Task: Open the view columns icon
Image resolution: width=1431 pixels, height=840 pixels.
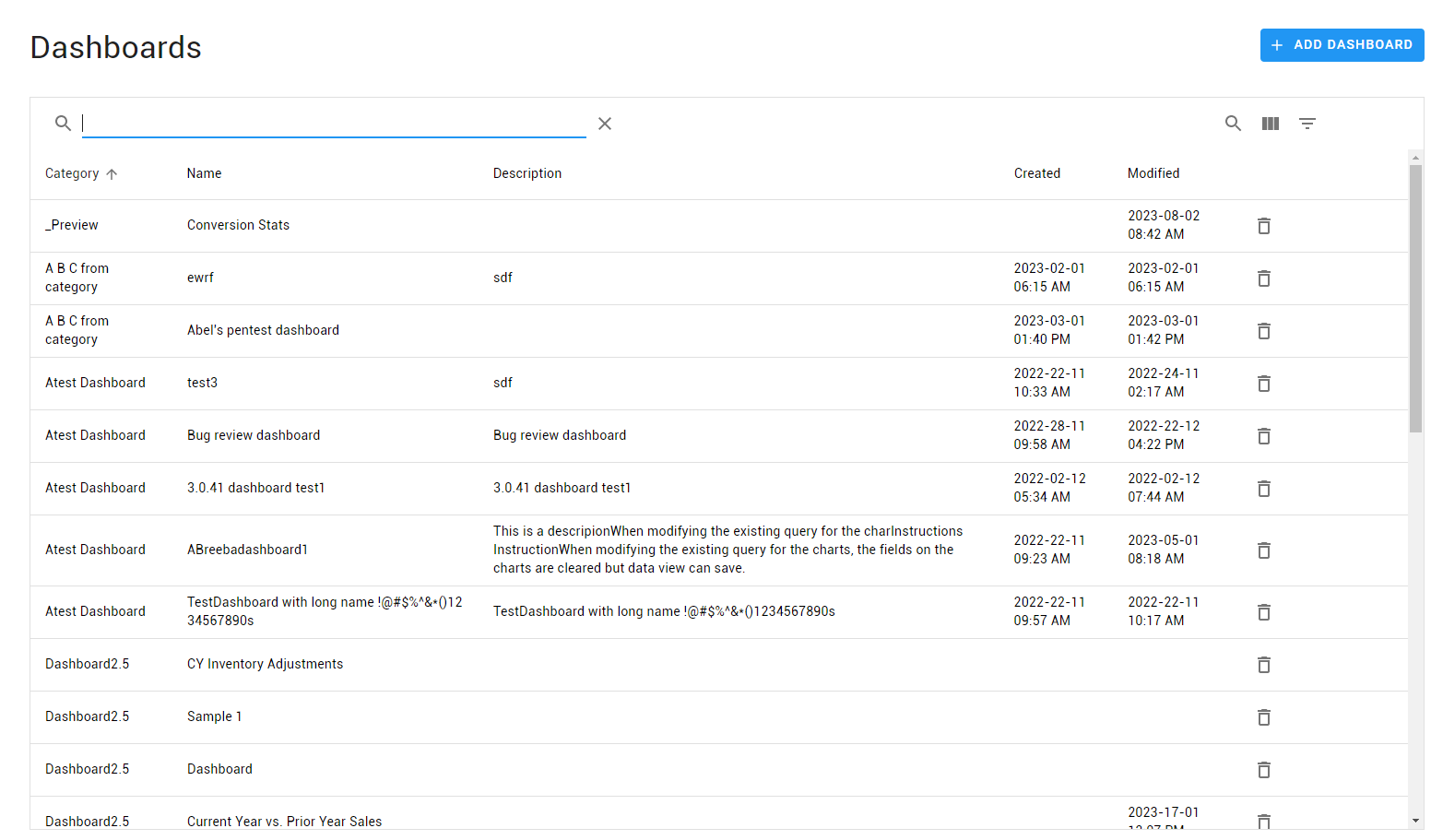Action: 1271,124
